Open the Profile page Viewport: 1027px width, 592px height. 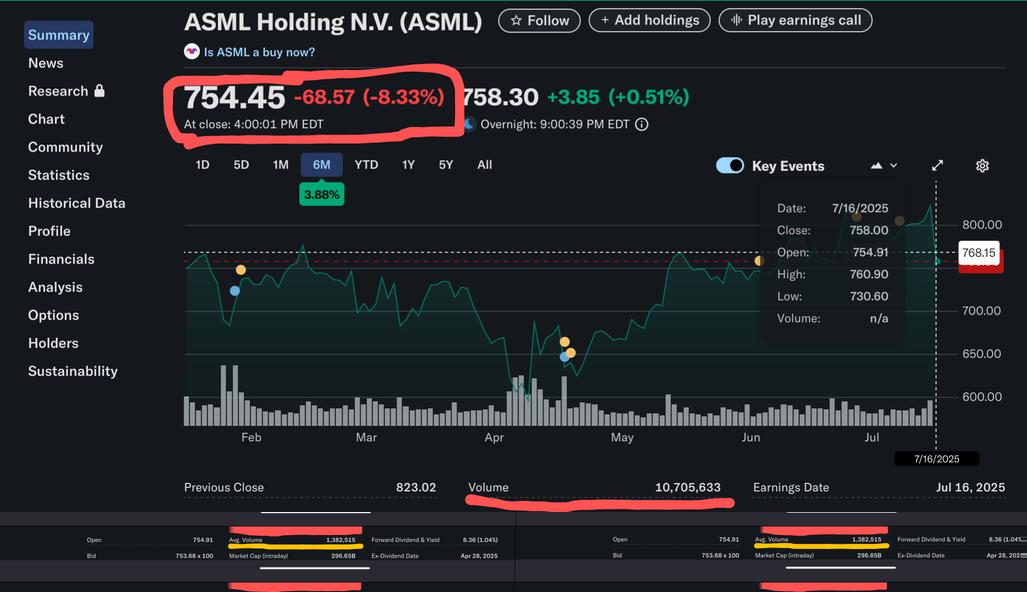coord(49,231)
